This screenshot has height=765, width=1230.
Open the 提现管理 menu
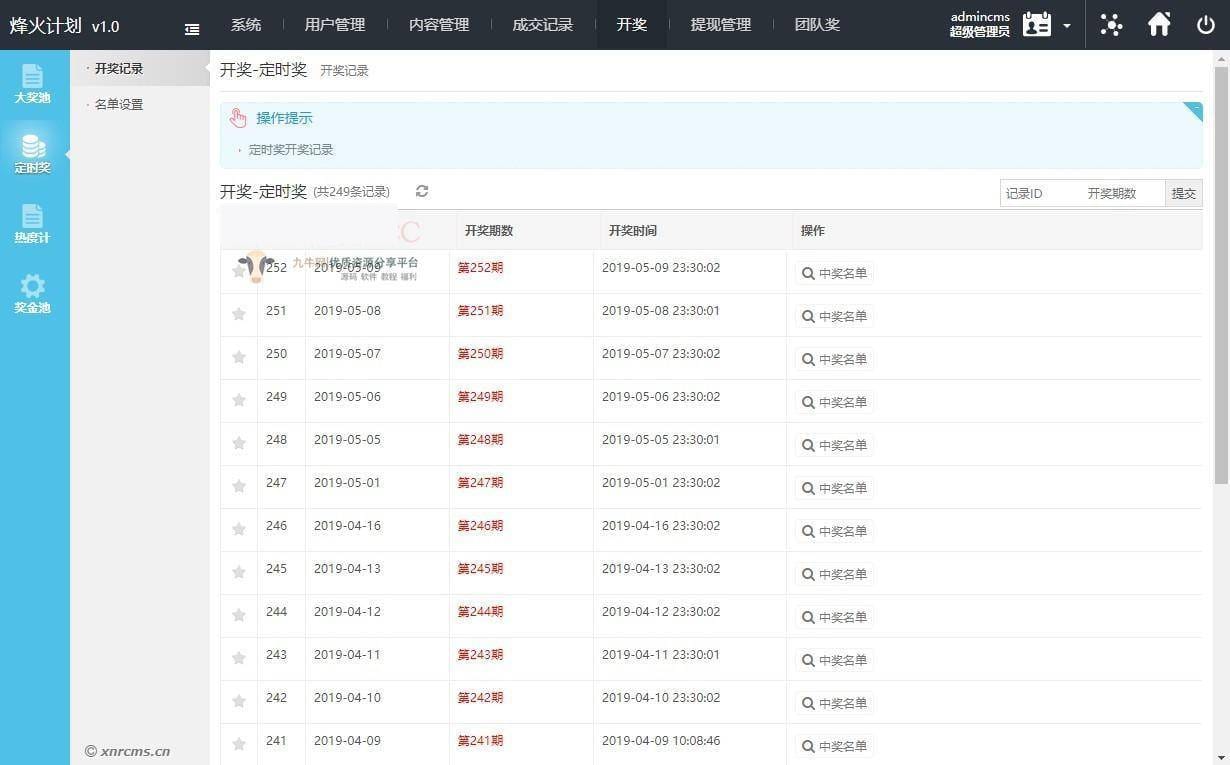tap(720, 24)
